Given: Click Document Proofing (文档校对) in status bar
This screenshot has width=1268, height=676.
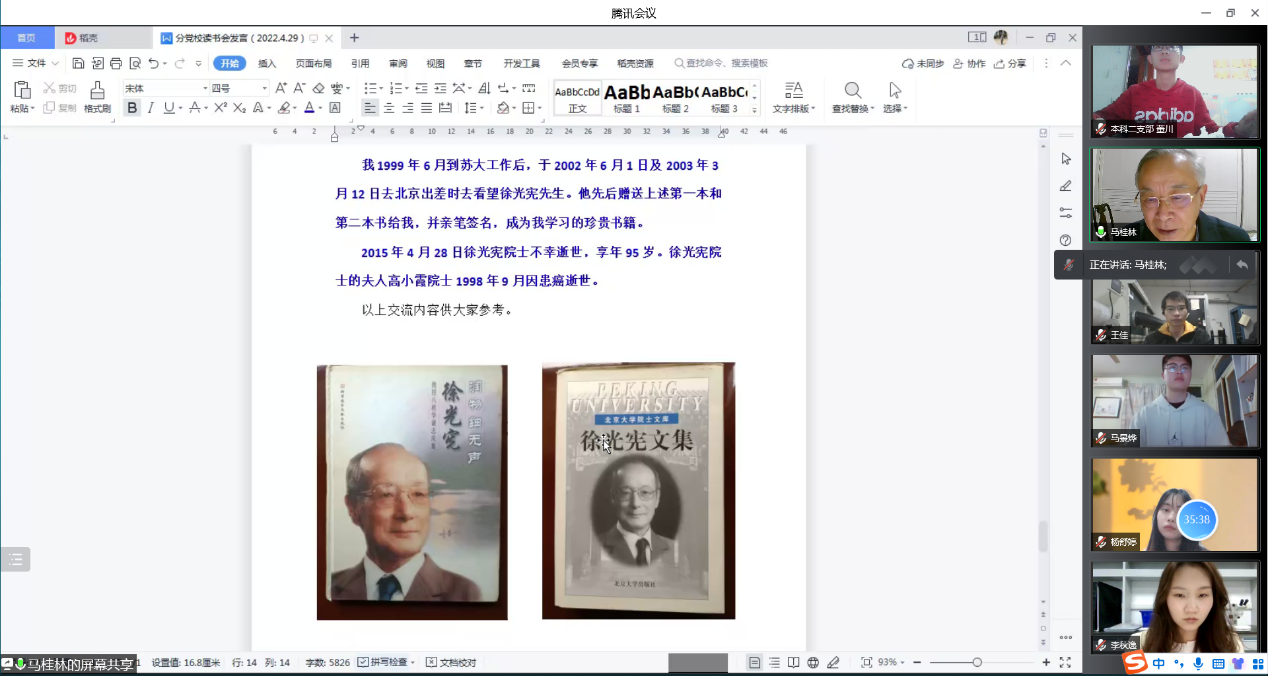Looking at the screenshot, I should coord(451,662).
